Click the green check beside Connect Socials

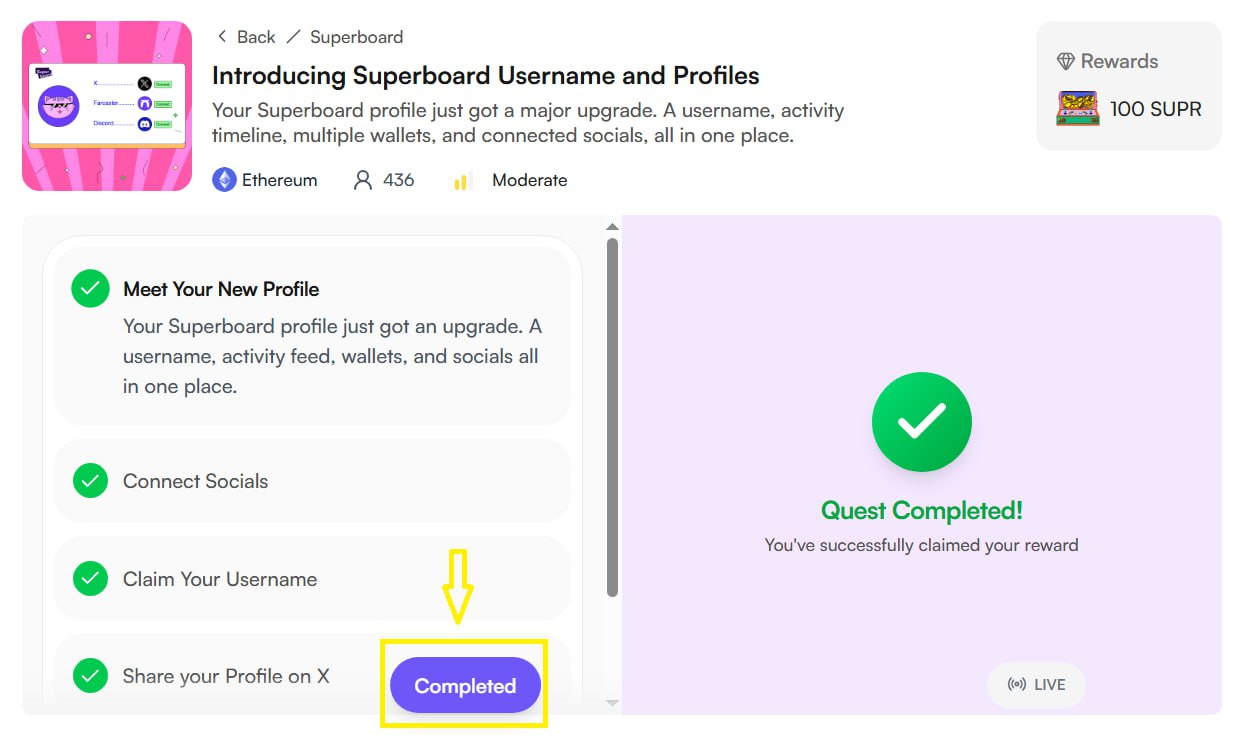[x=90, y=481]
